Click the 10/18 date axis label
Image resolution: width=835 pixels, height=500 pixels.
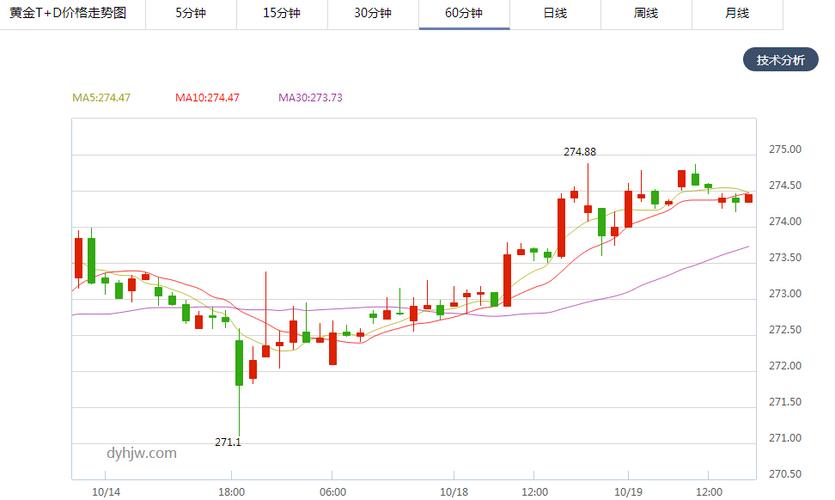coord(454,492)
